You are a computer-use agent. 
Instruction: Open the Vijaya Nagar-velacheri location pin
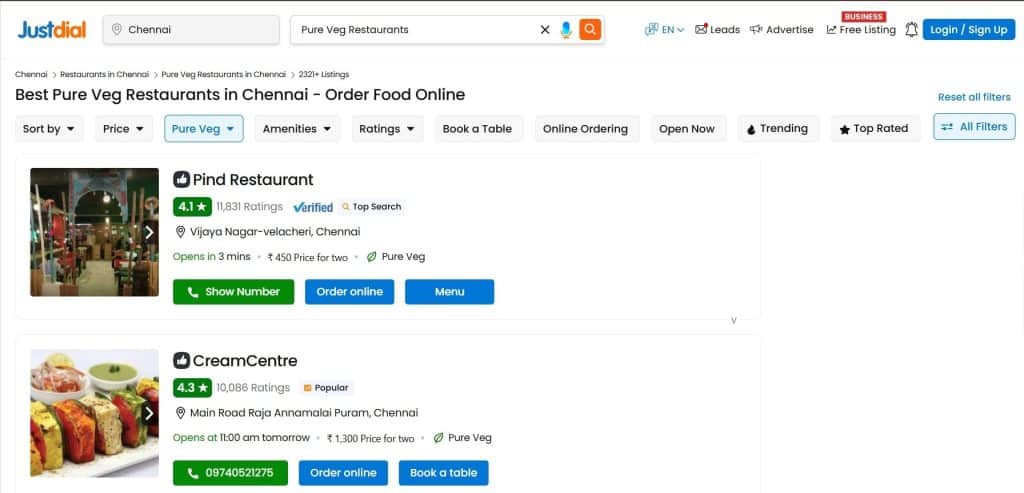tap(181, 232)
